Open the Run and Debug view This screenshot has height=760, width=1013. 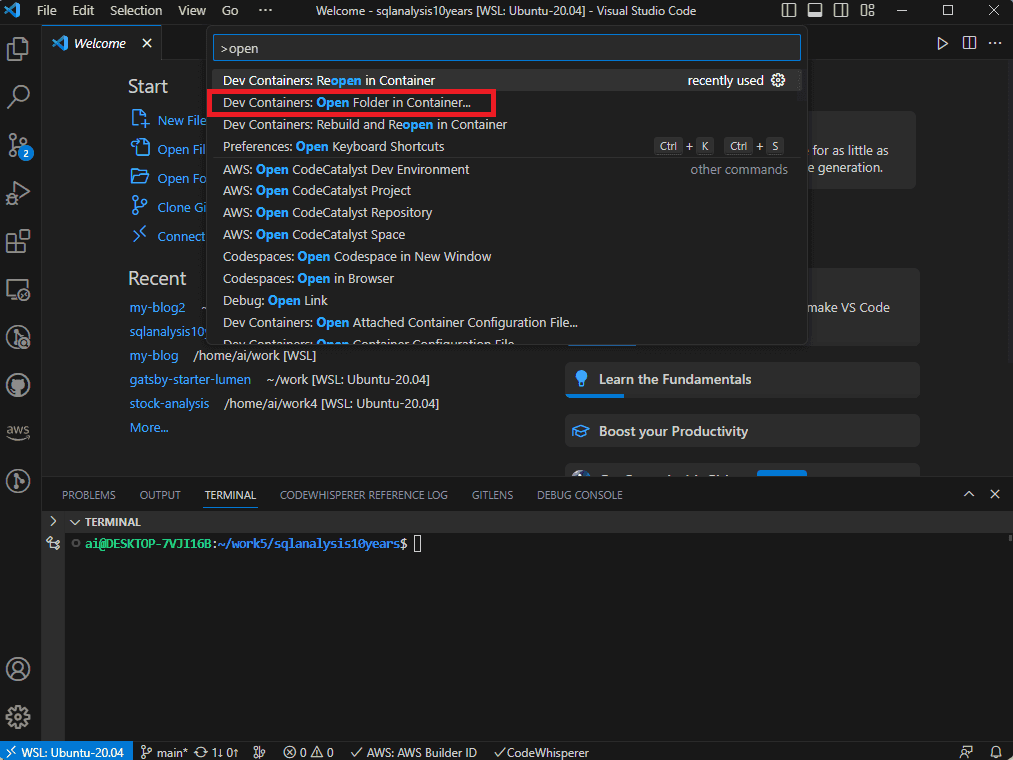18,193
